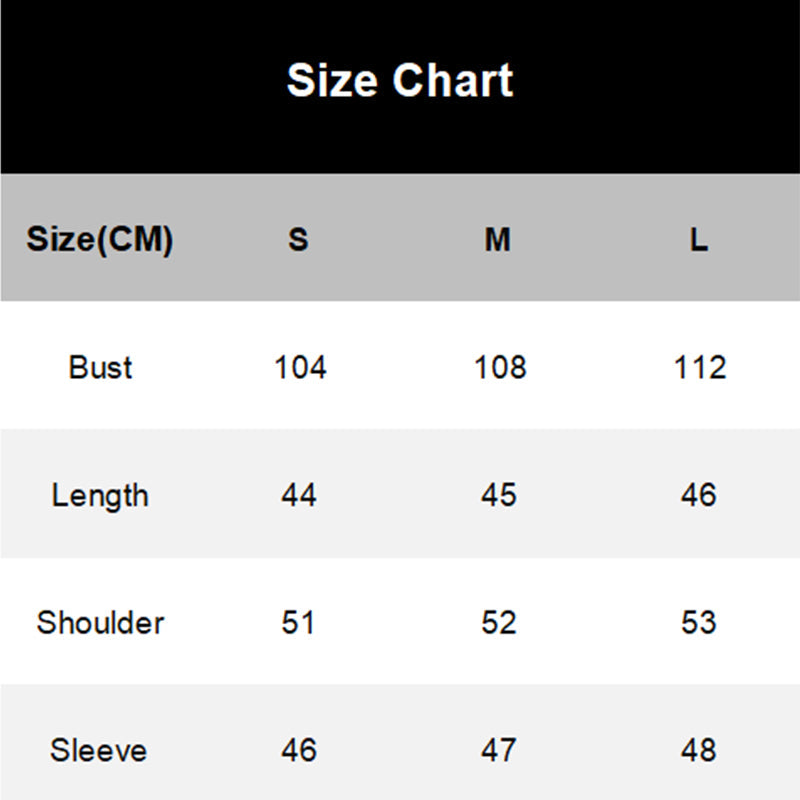This screenshot has width=800, height=800.
Task: Click Shoulder value 53 for size L
Action: click(x=699, y=622)
